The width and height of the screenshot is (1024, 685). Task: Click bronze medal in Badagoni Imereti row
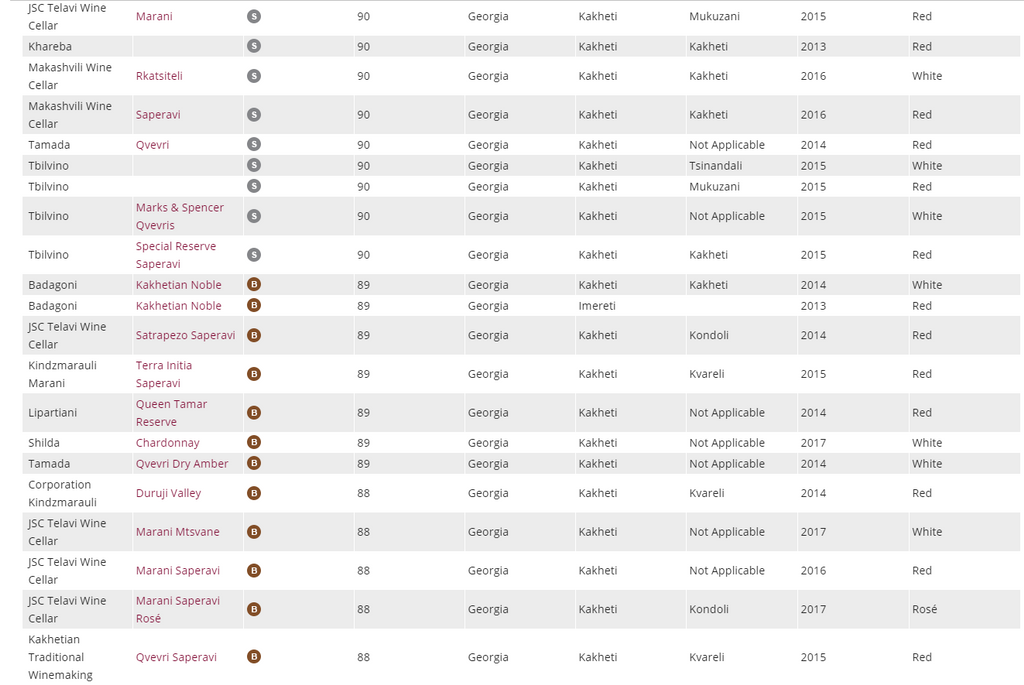254,306
